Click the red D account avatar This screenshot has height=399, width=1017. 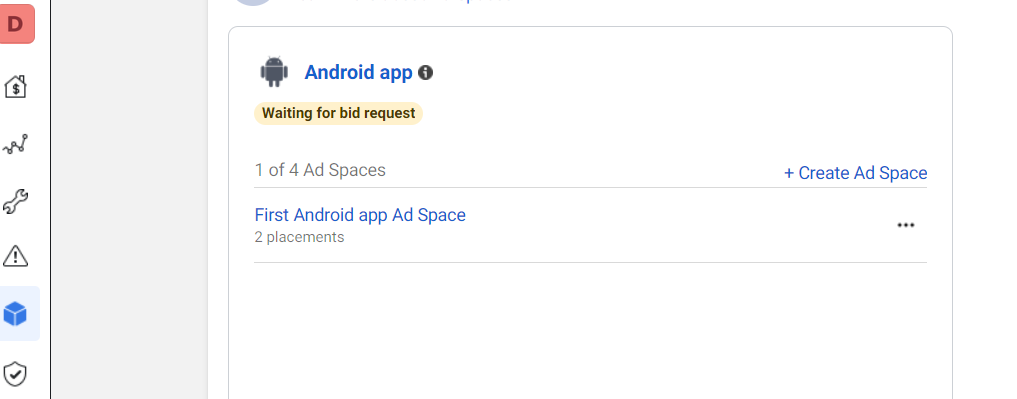point(16,24)
